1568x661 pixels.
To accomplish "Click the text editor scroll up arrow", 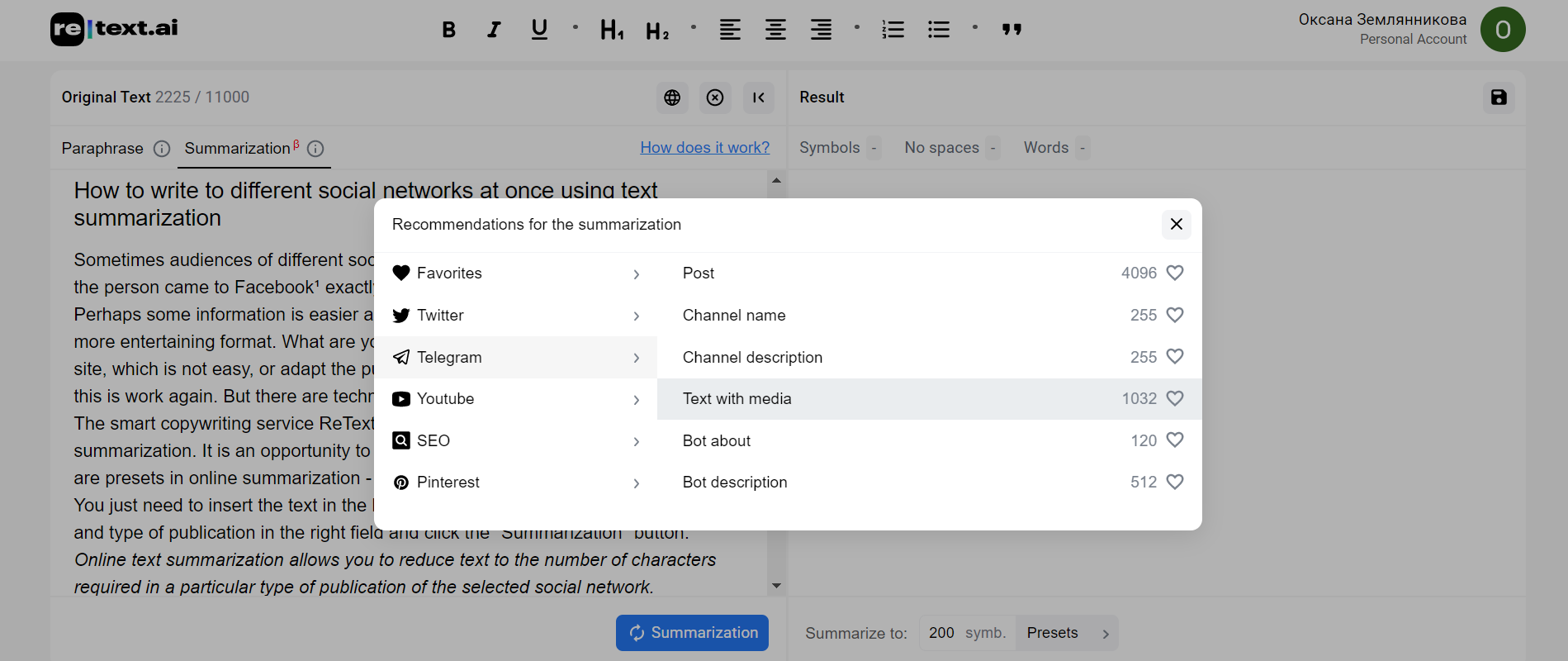I will tap(776, 180).
